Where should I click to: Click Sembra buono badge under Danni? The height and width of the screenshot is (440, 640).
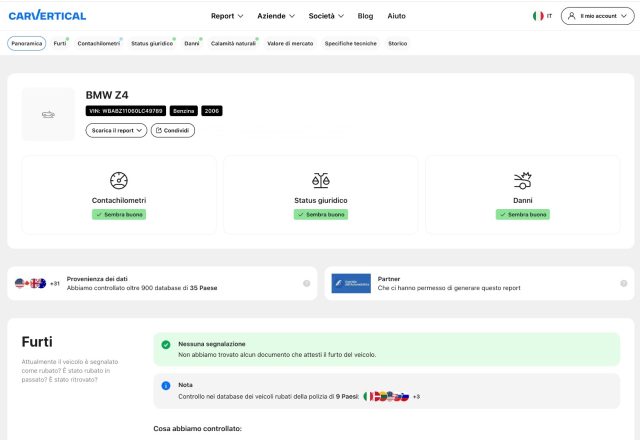pos(522,214)
